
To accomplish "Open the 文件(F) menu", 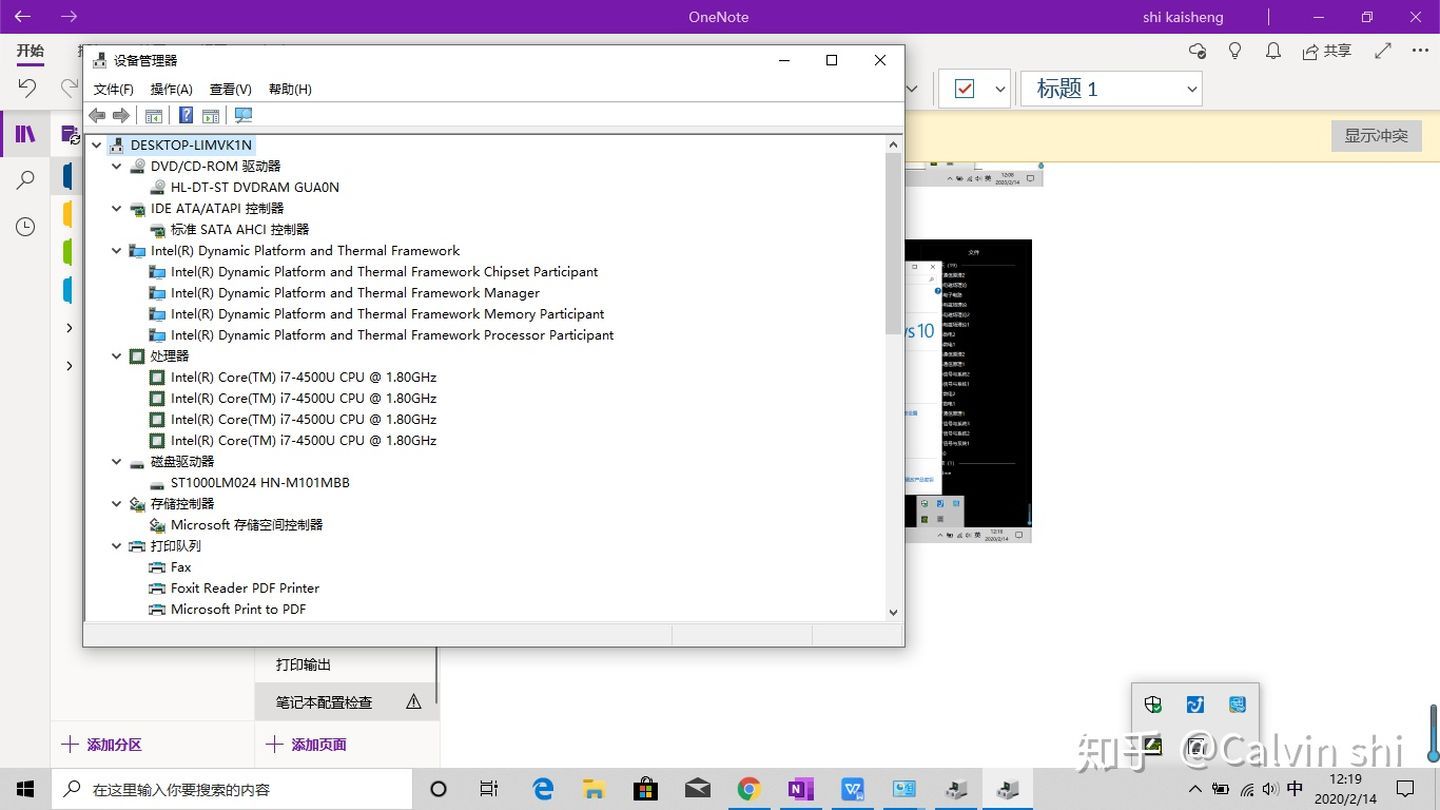I will coord(113,89).
